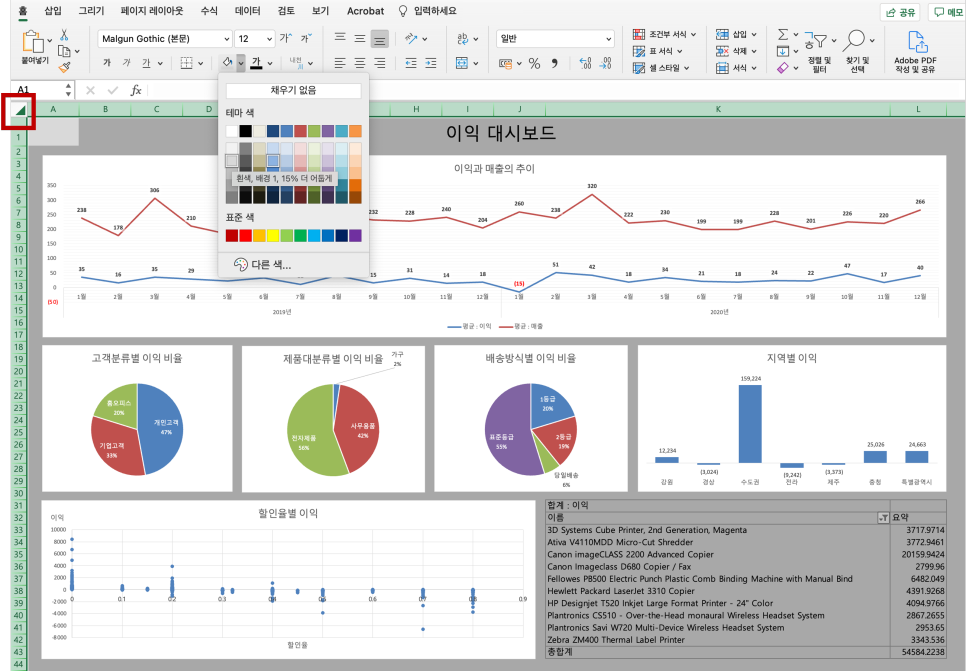
Task: Open the 페이지 레이아웃 tab
Action: point(152,10)
